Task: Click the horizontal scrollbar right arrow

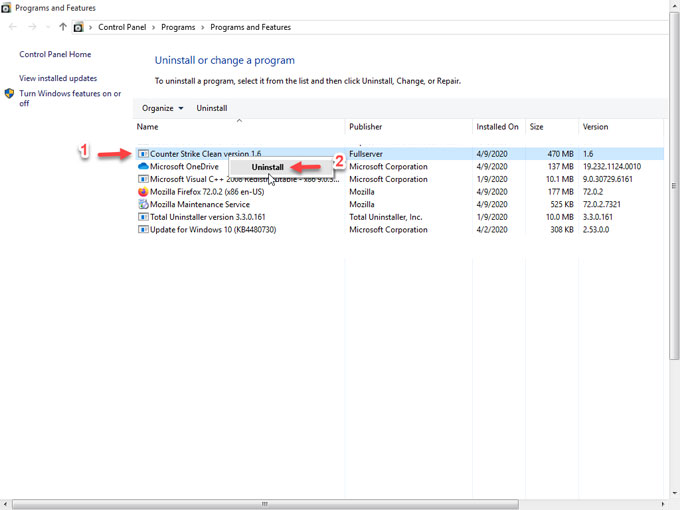Action: coord(662,504)
